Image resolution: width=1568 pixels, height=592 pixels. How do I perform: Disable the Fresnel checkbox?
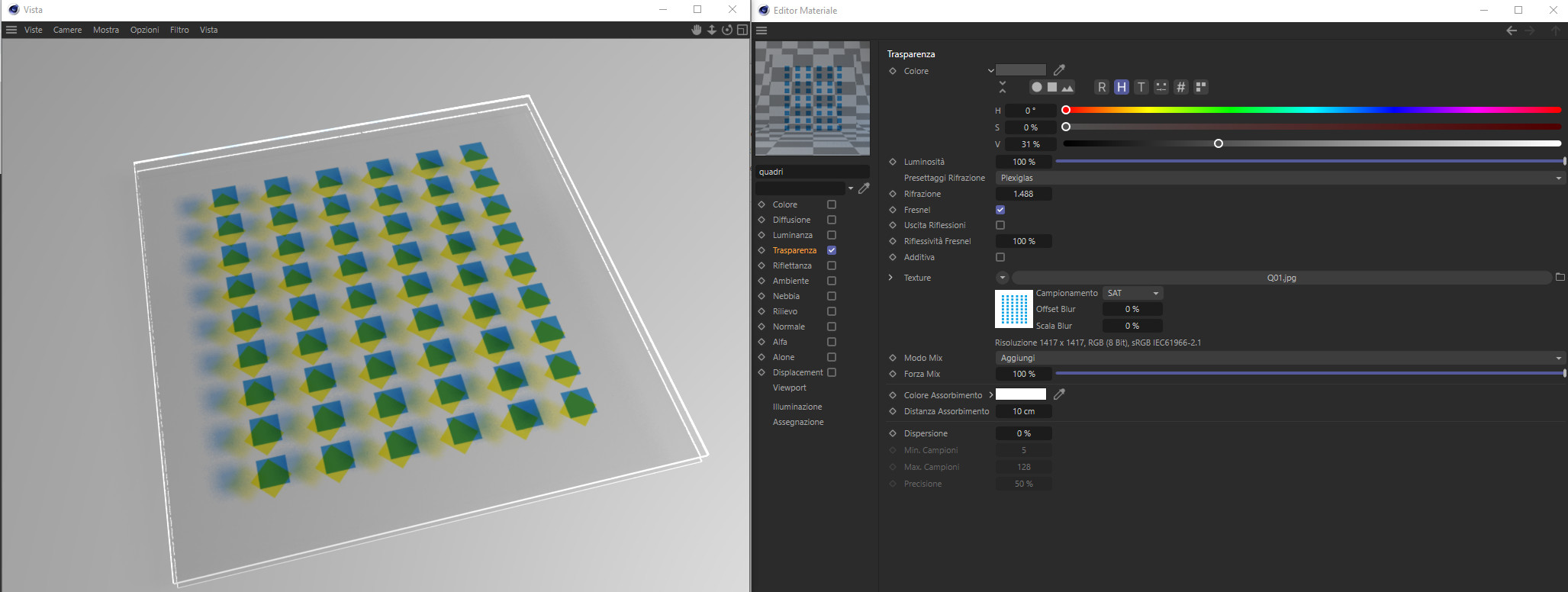click(x=1000, y=210)
